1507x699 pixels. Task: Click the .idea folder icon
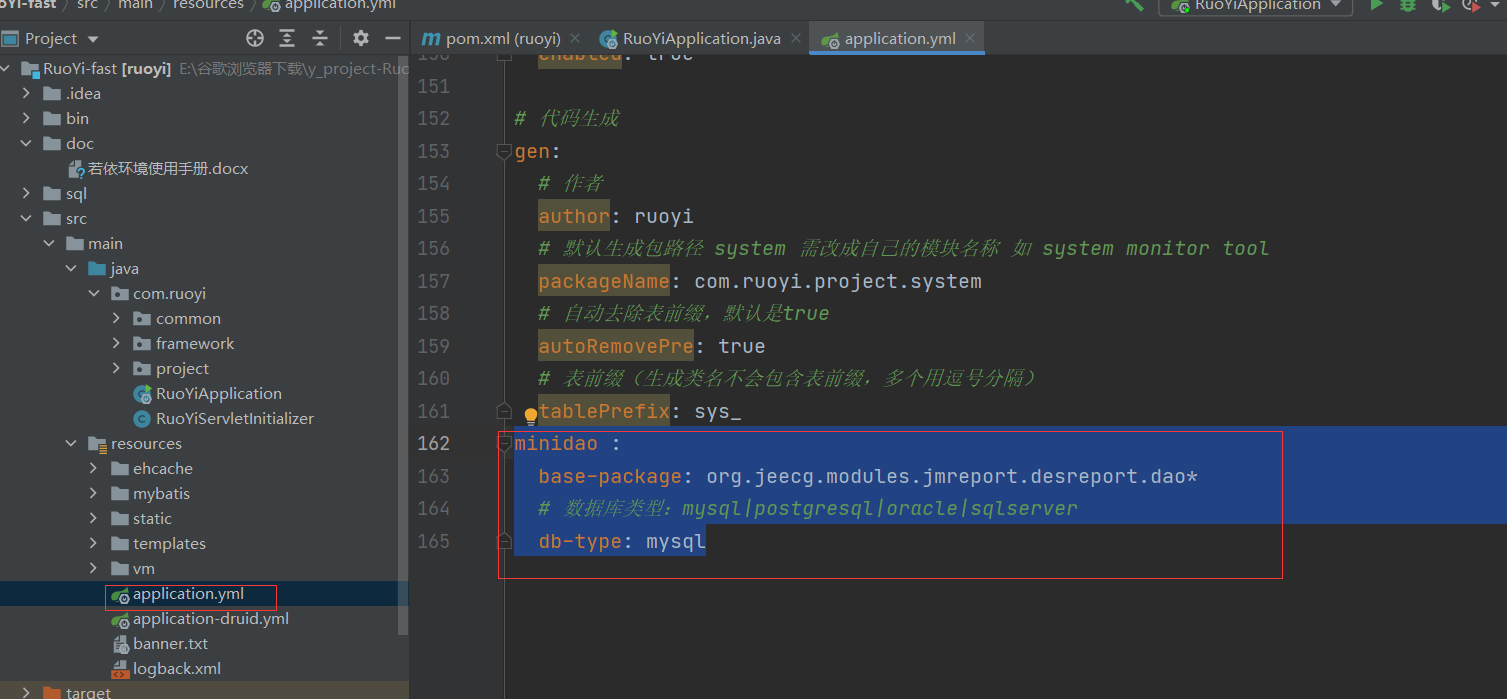click(52, 94)
